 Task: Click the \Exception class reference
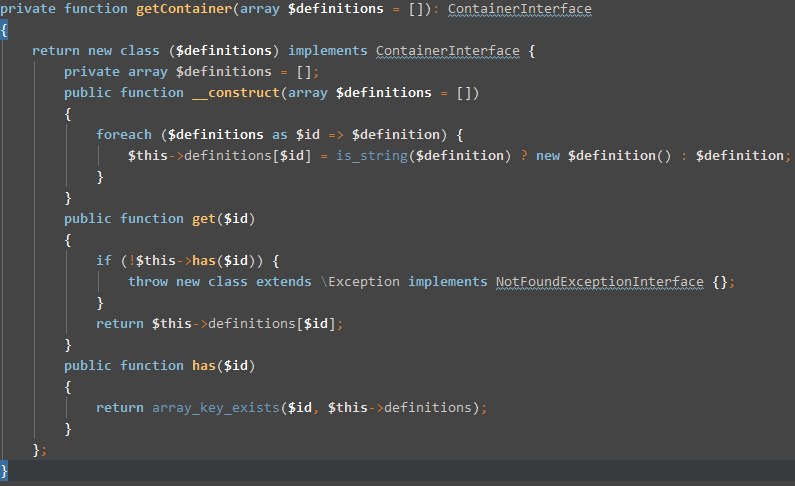click(360, 282)
